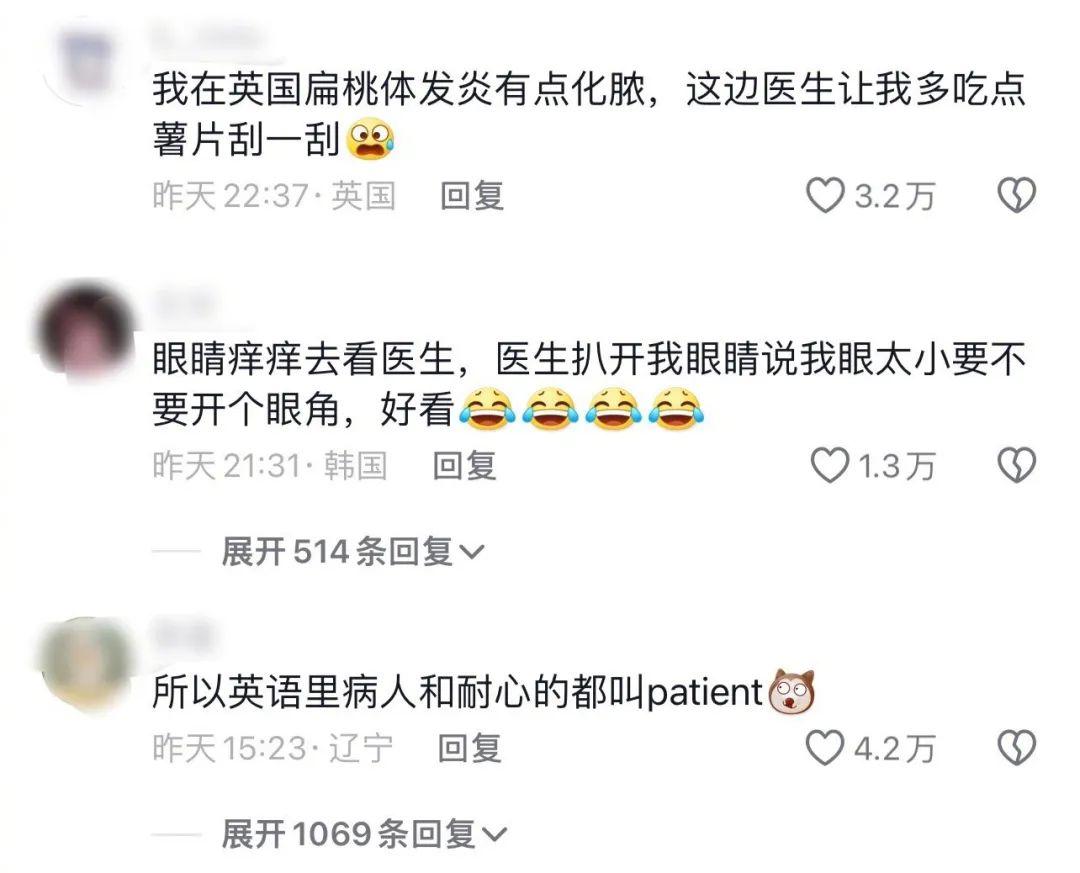The height and width of the screenshot is (873, 1080).
Task: Expand 514 replies under Korea comment
Action: [x=353, y=552]
